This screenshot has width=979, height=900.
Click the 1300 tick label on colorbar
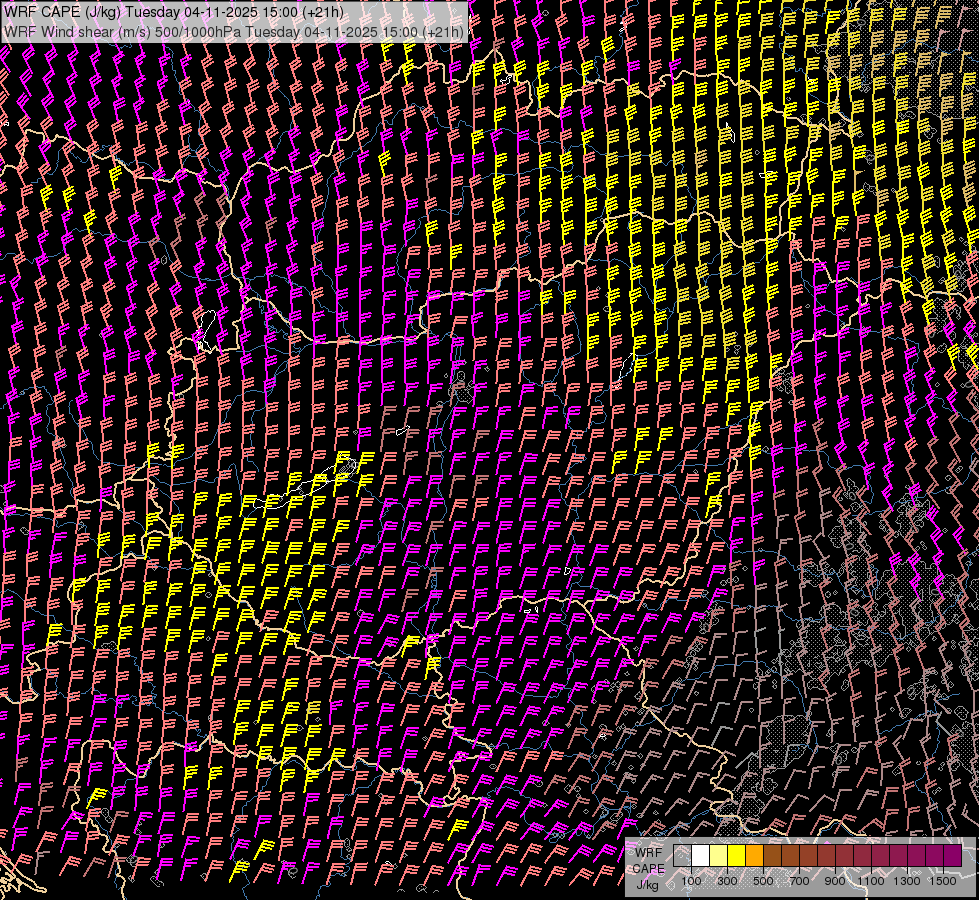907,881
